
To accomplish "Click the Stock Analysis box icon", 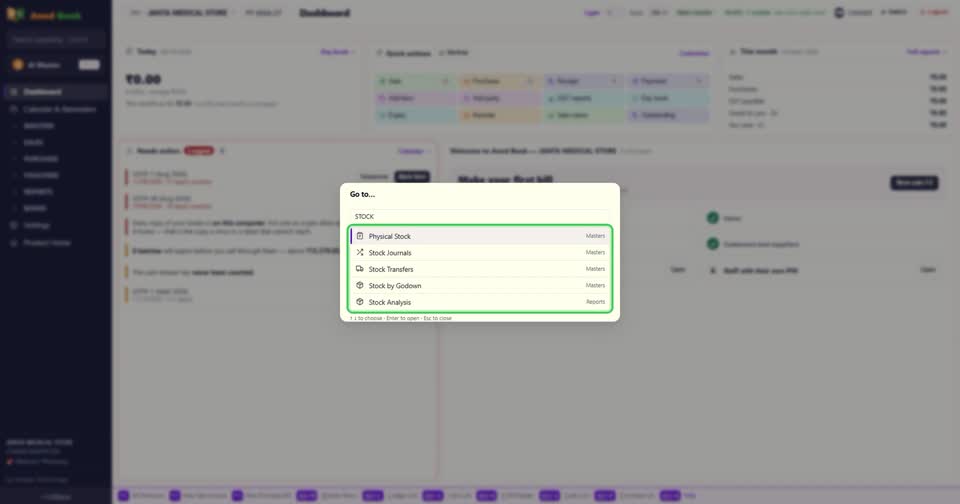I will [359, 302].
